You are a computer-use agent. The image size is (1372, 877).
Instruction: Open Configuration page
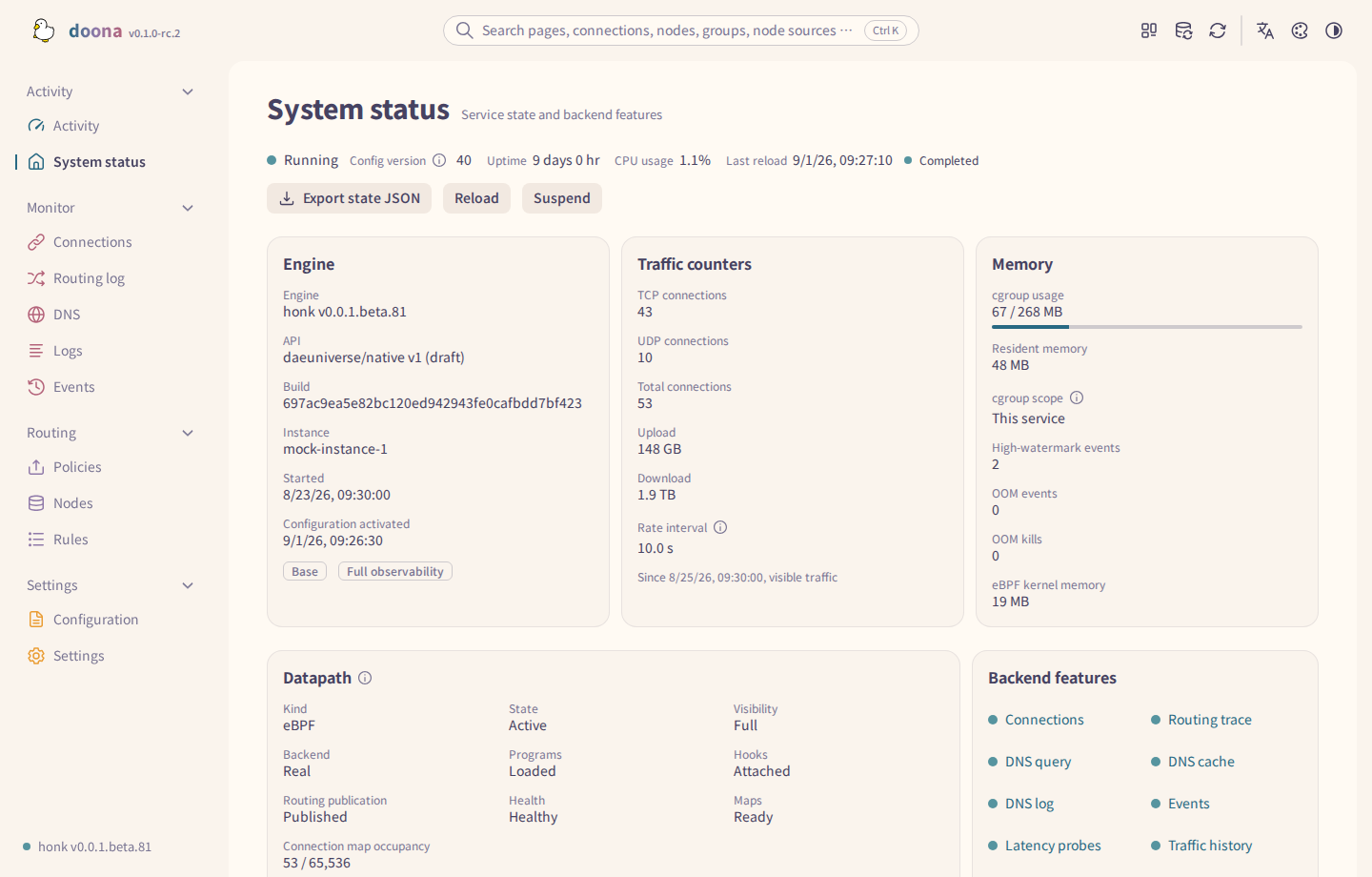click(111, 620)
